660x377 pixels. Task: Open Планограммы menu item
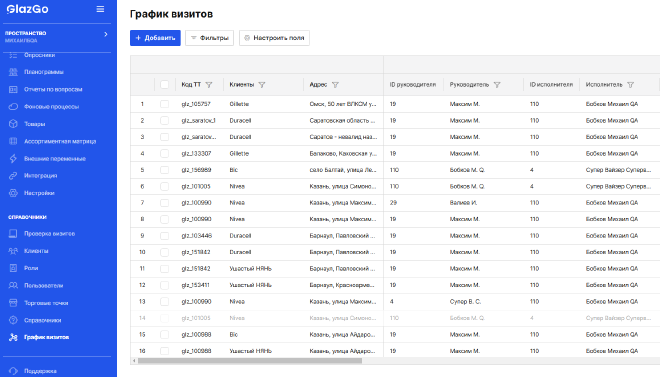[44, 72]
